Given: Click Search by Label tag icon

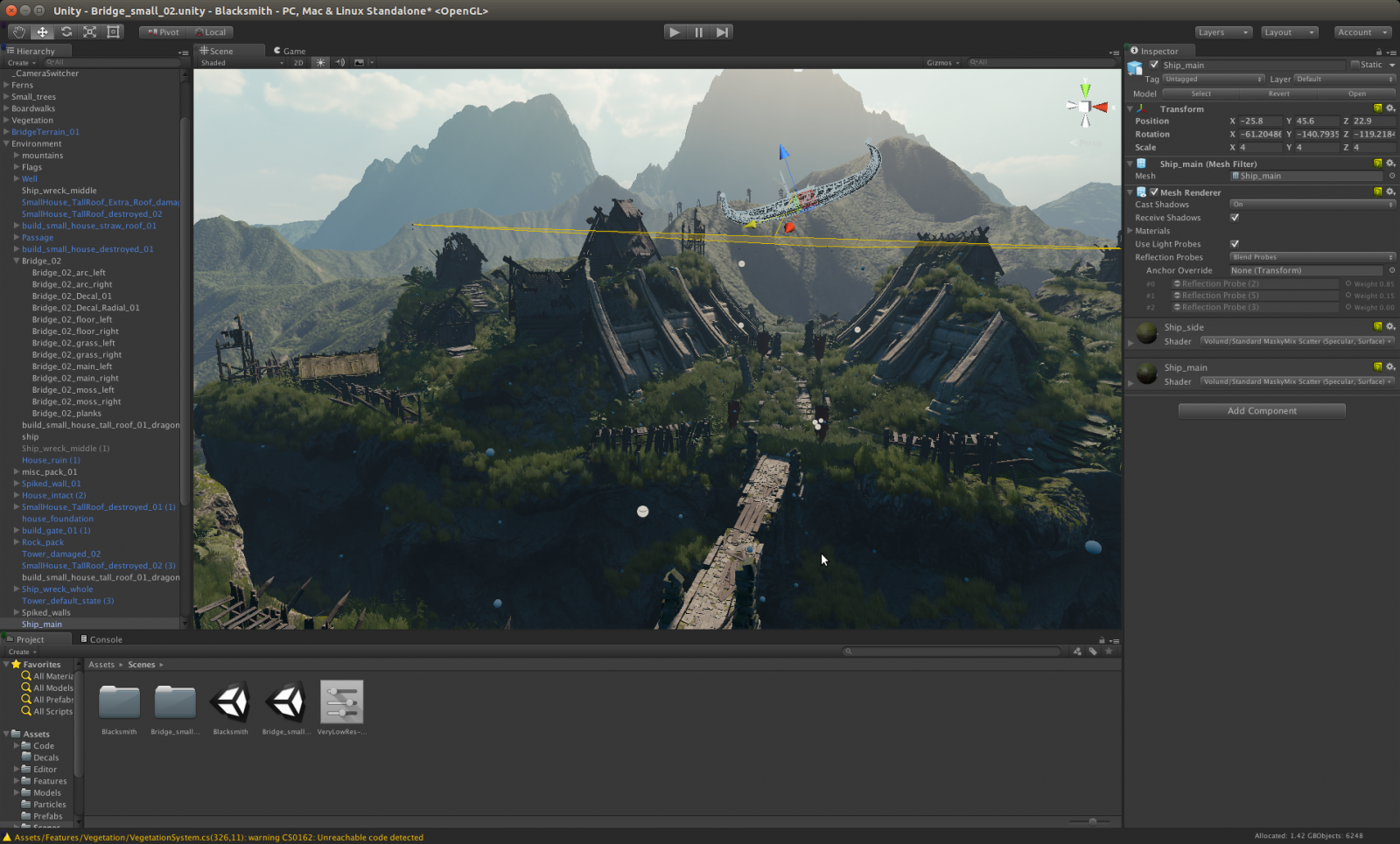Looking at the screenshot, I should tap(1093, 652).
